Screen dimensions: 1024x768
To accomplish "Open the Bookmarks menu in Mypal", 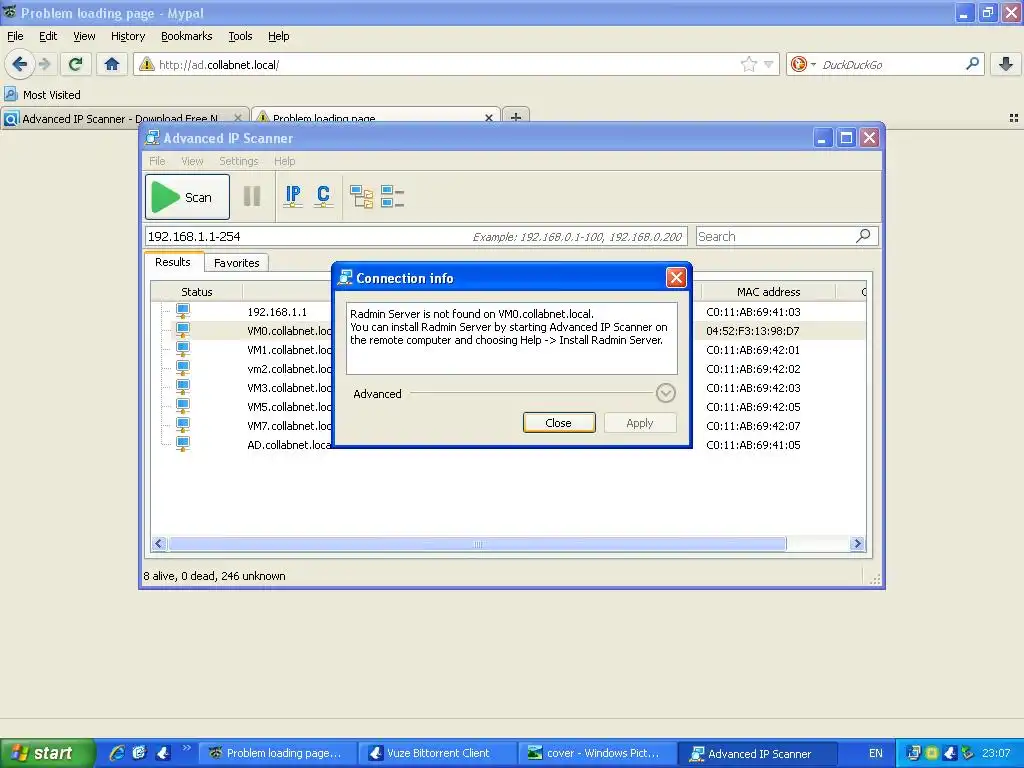I will click(x=187, y=36).
